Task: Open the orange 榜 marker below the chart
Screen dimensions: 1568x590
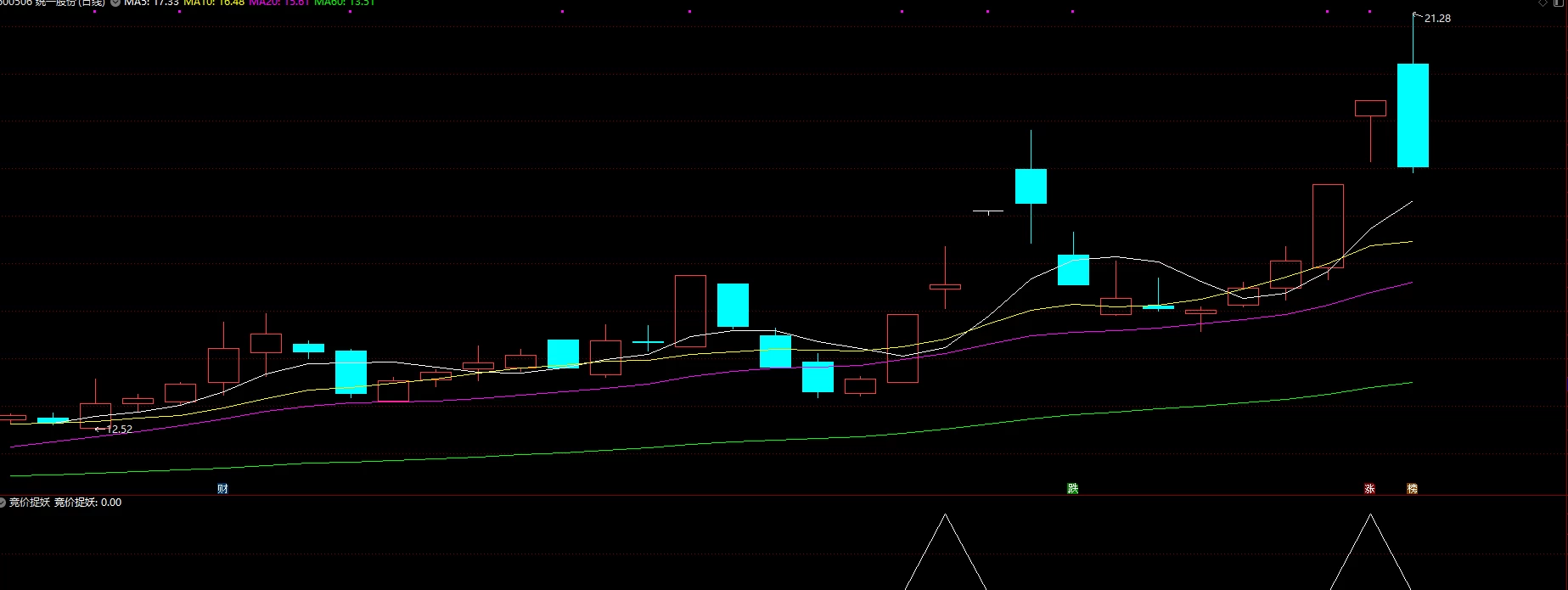Action: click(x=1412, y=488)
